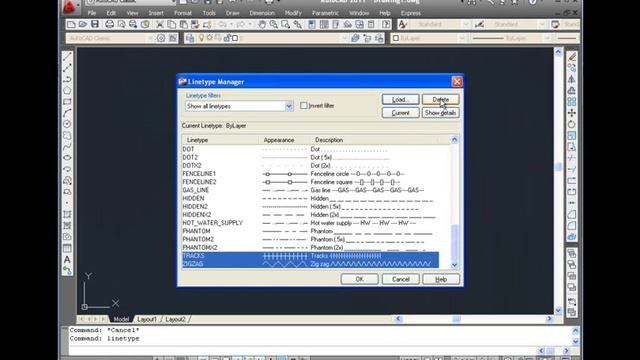Viewport: 640px width, 360px height.
Task: Click the Save icon in standard toolbar
Action: [x=95, y=24]
